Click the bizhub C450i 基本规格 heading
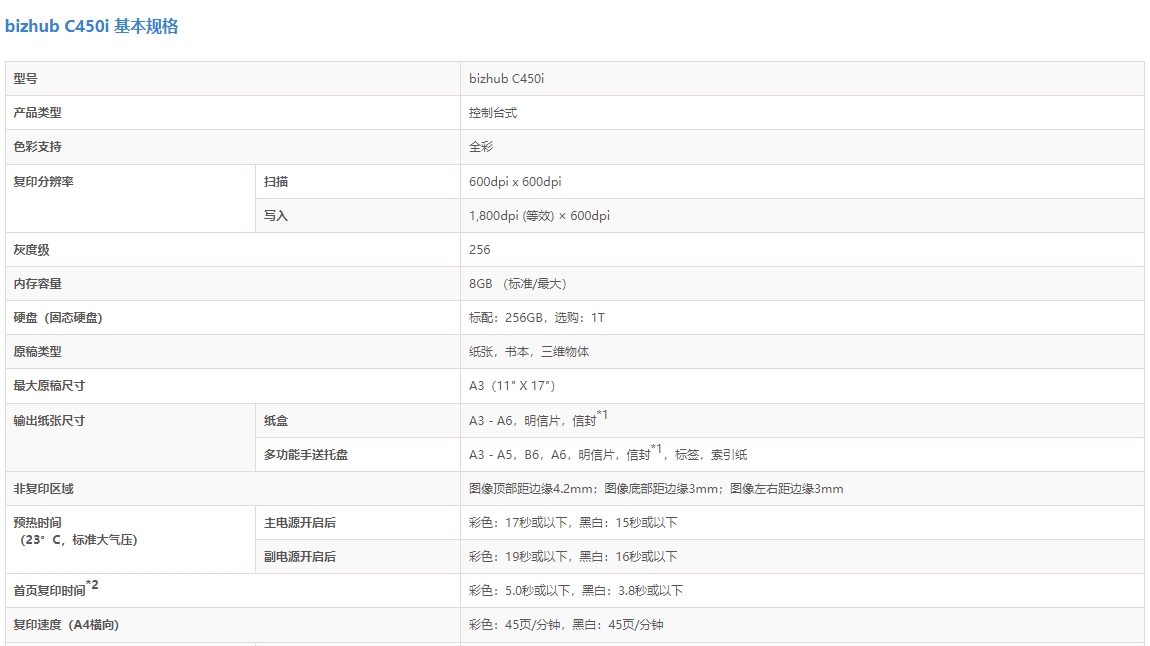The width and height of the screenshot is (1150, 646). pos(91,27)
